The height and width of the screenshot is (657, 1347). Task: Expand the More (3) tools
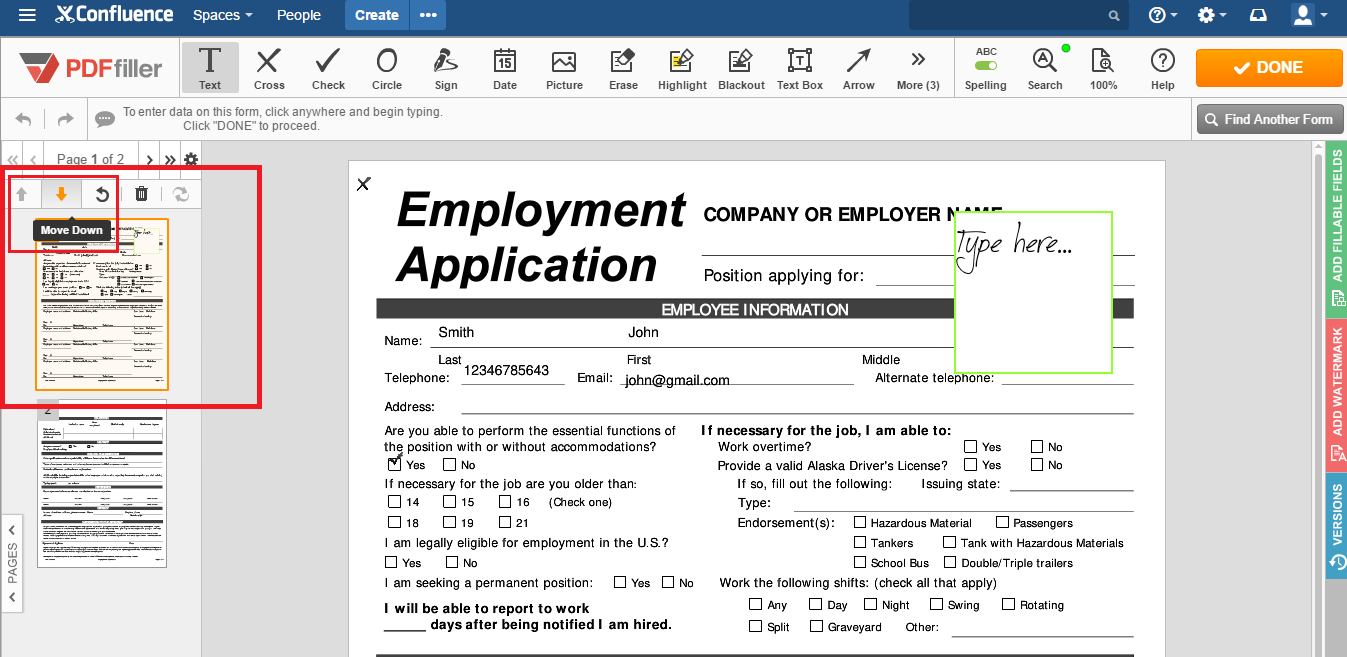[918, 67]
